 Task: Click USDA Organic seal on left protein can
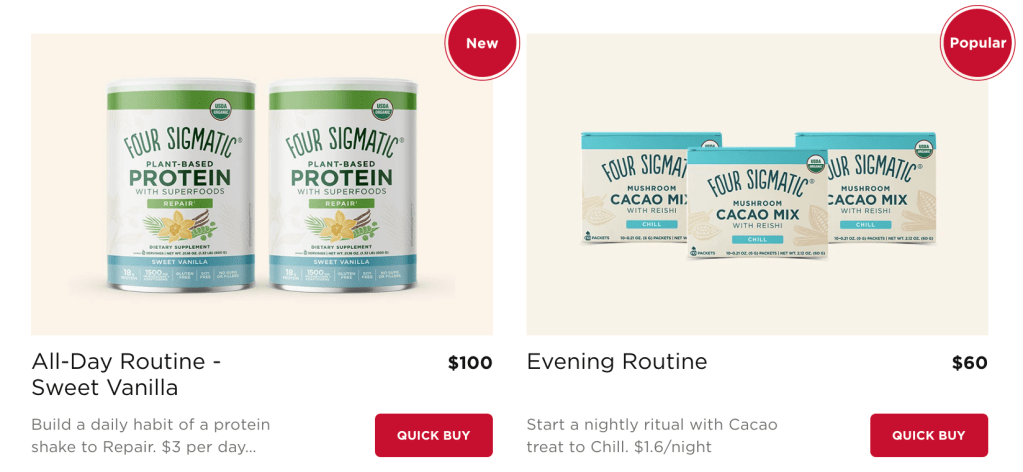tap(219, 109)
